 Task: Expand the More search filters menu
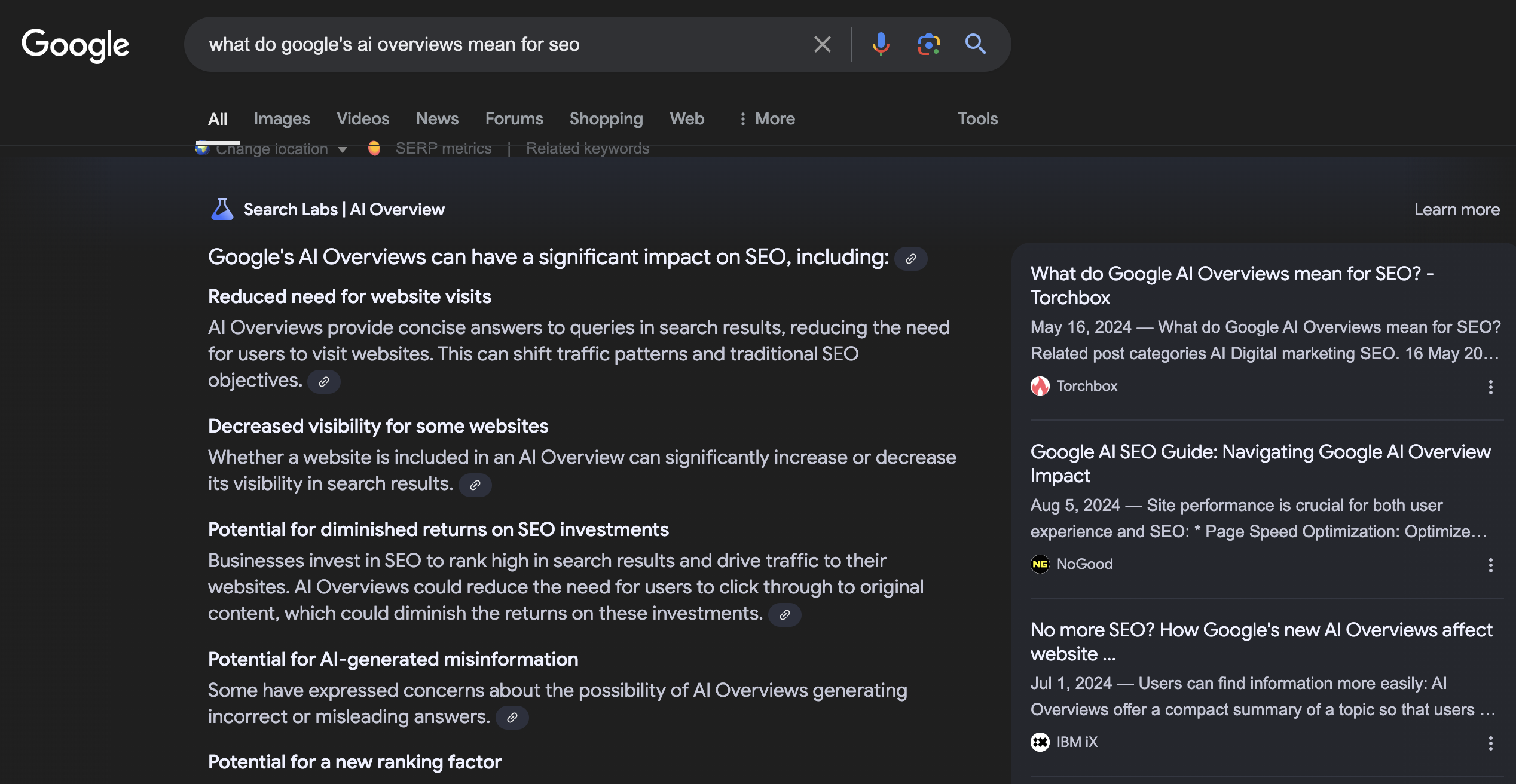click(767, 118)
